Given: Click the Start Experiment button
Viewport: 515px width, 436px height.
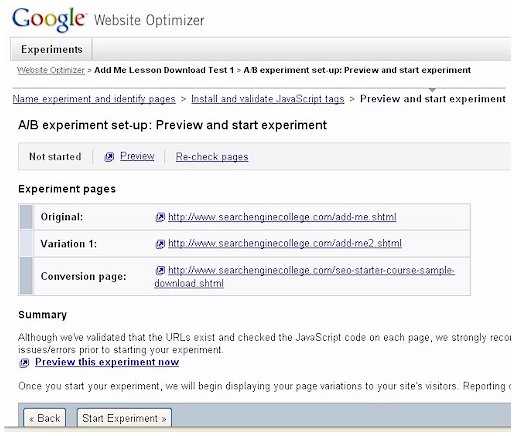Looking at the screenshot, I should click(x=124, y=418).
